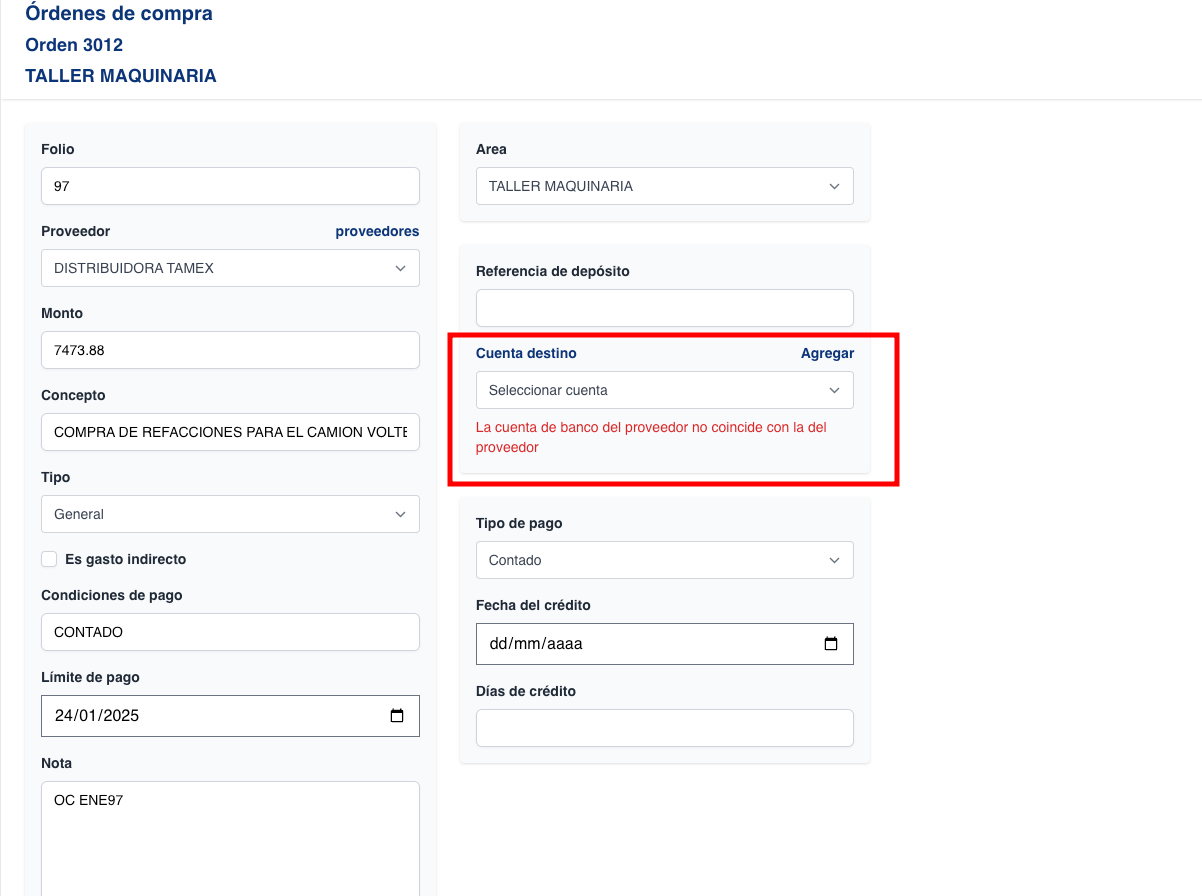Open the Seleccionar cuenta dropdown

pos(664,390)
